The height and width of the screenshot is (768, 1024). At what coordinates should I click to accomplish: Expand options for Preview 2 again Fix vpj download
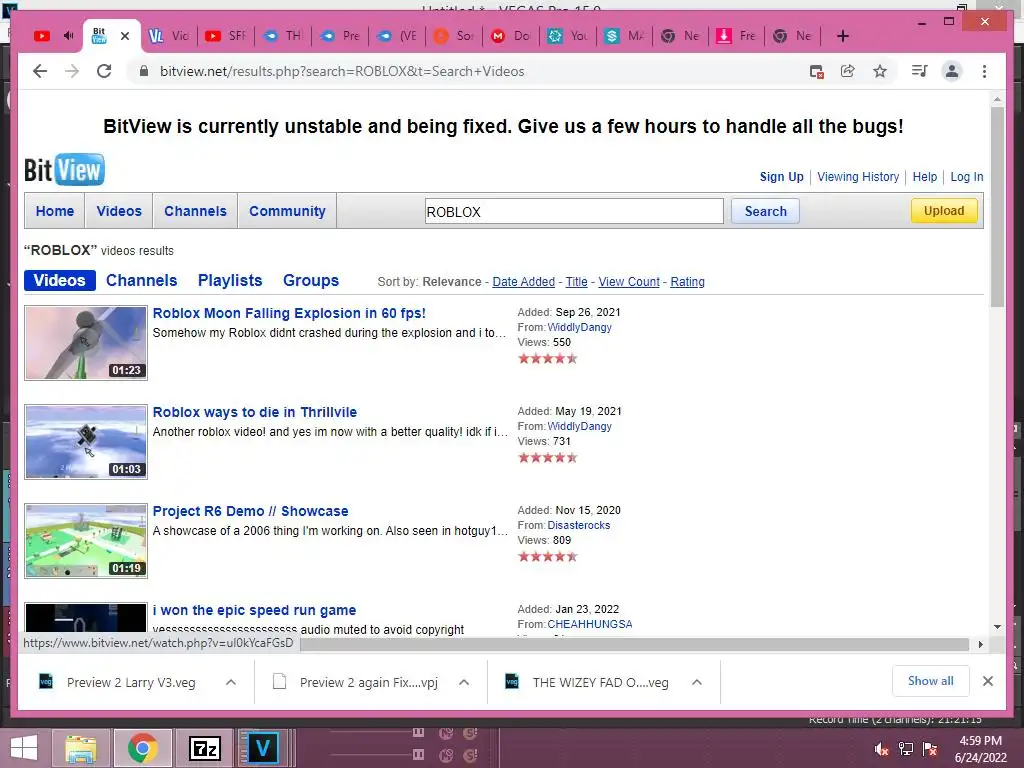coord(464,682)
